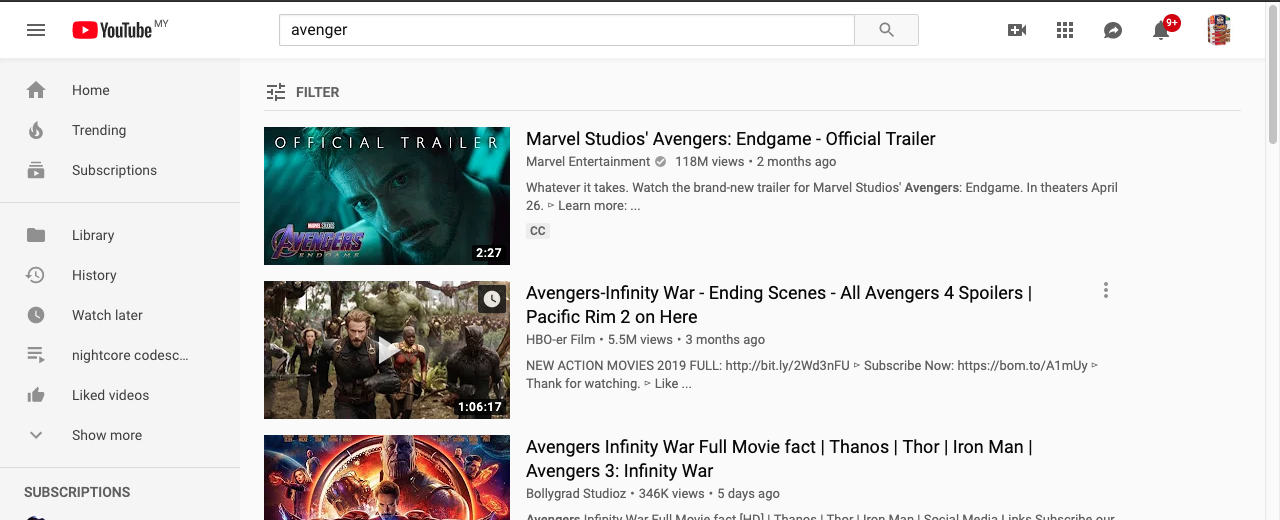Open three-dot menu for Avengers-Infinity War video

1105,290
